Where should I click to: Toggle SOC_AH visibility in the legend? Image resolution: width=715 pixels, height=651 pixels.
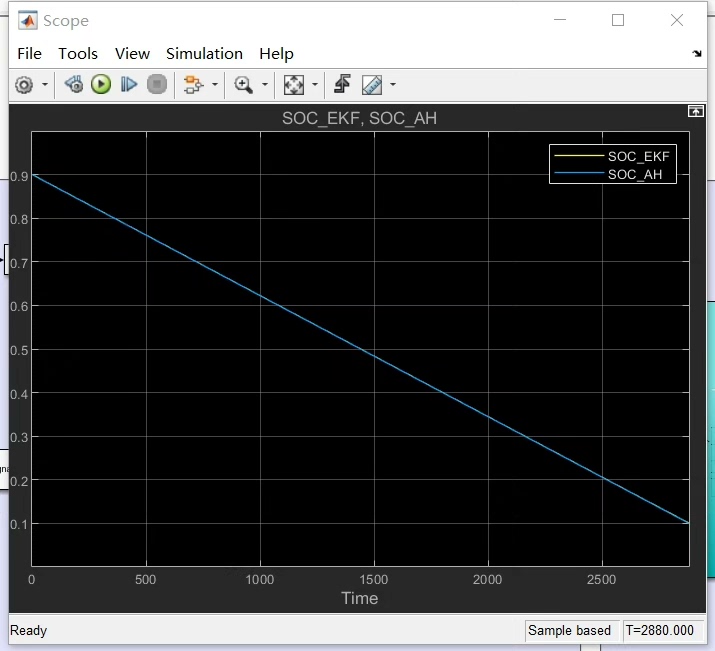pos(635,174)
